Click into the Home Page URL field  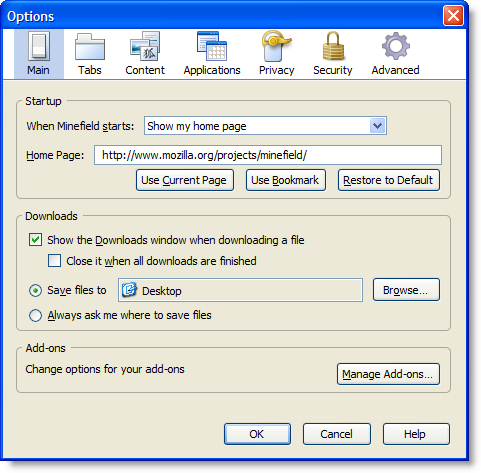(x=268, y=155)
